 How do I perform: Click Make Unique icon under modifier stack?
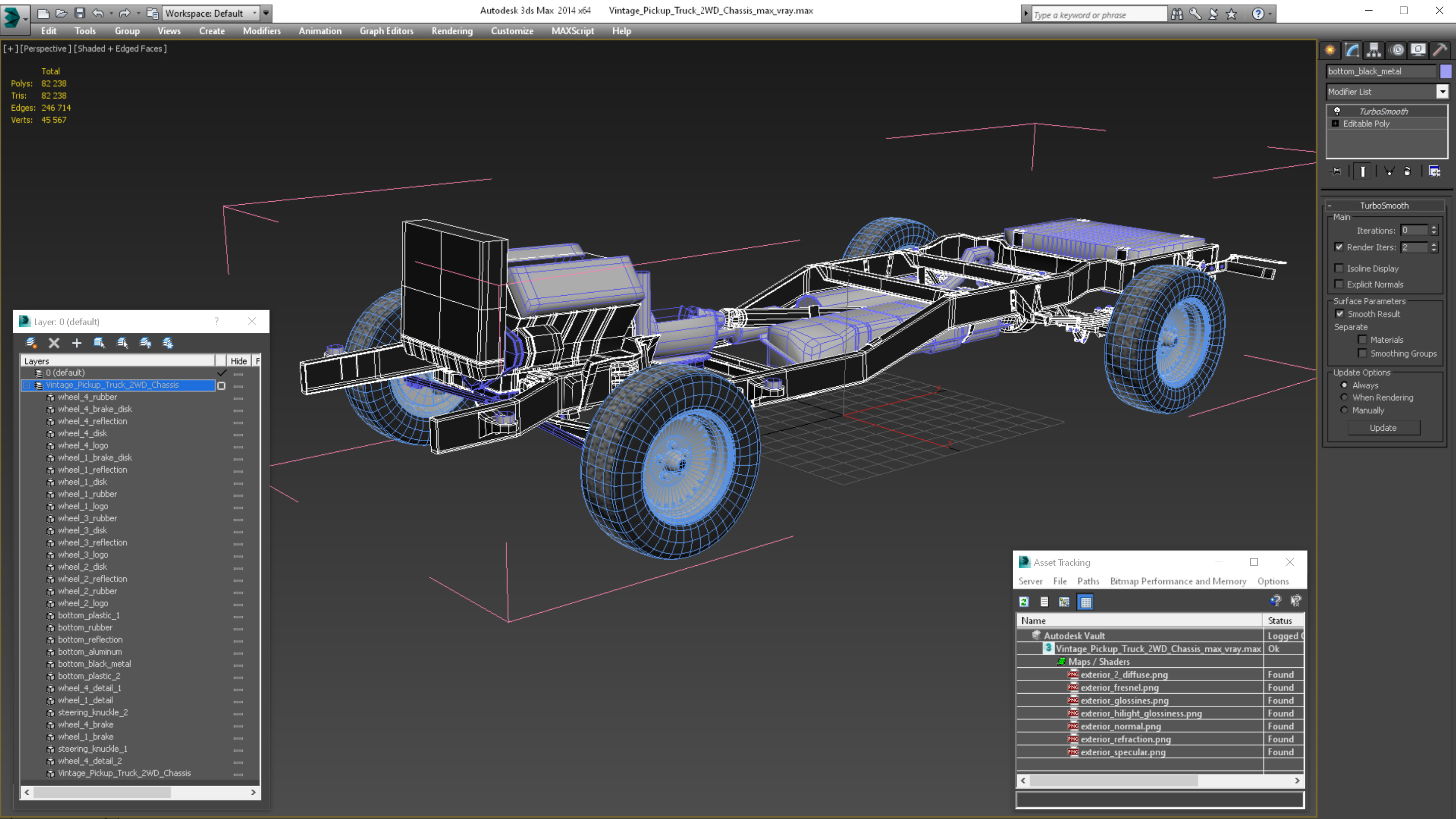[x=1389, y=171]
